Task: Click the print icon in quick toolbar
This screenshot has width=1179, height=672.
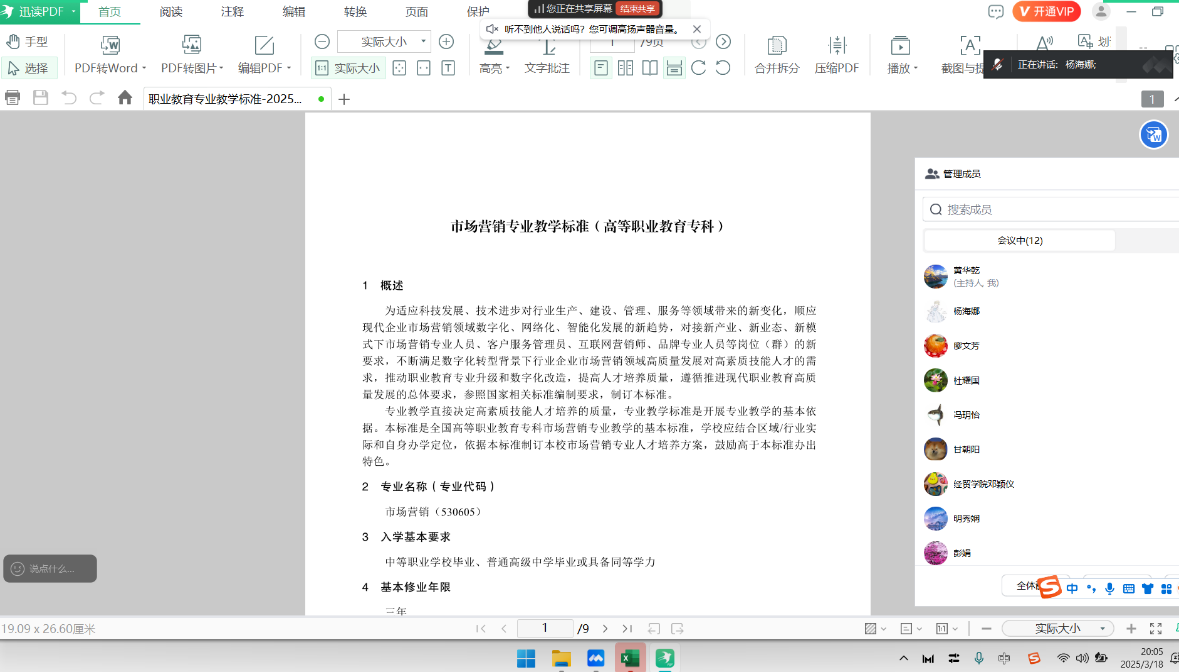Action: (x=13, y=98)
